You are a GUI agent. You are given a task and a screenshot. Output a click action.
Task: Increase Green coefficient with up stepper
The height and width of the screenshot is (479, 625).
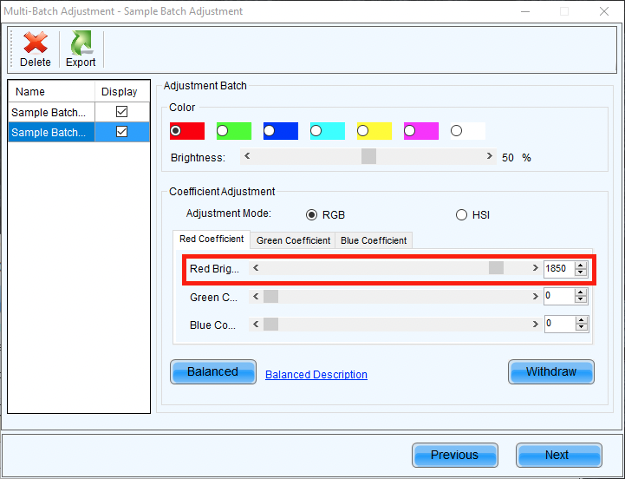(x=581, y=292)
